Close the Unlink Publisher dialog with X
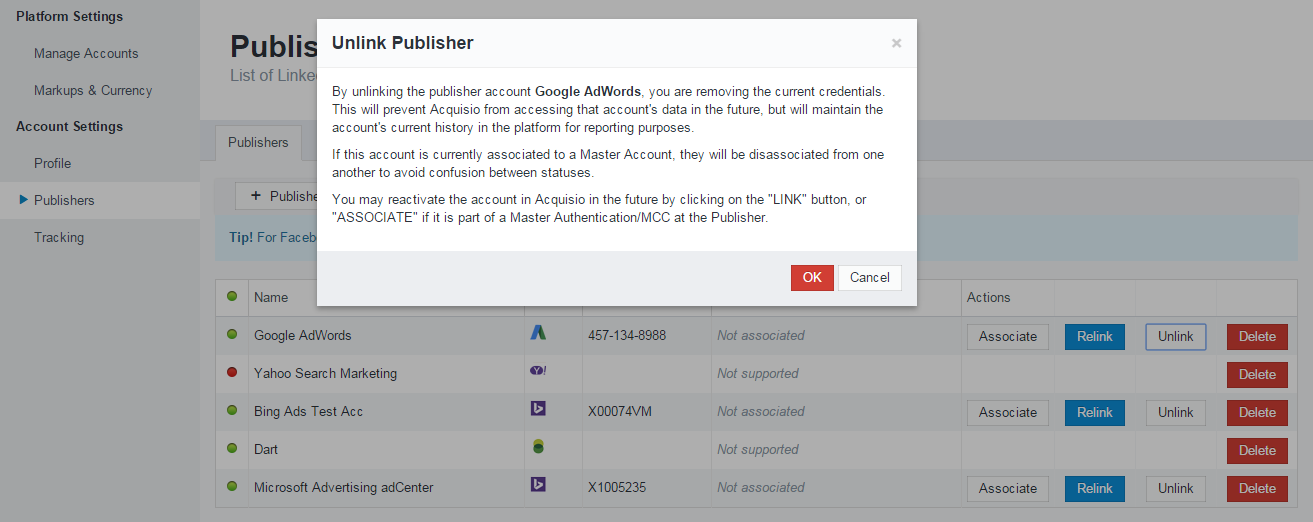Viewport: 1313px width, 522px height. pyautogui.click(x=896, y=43)
